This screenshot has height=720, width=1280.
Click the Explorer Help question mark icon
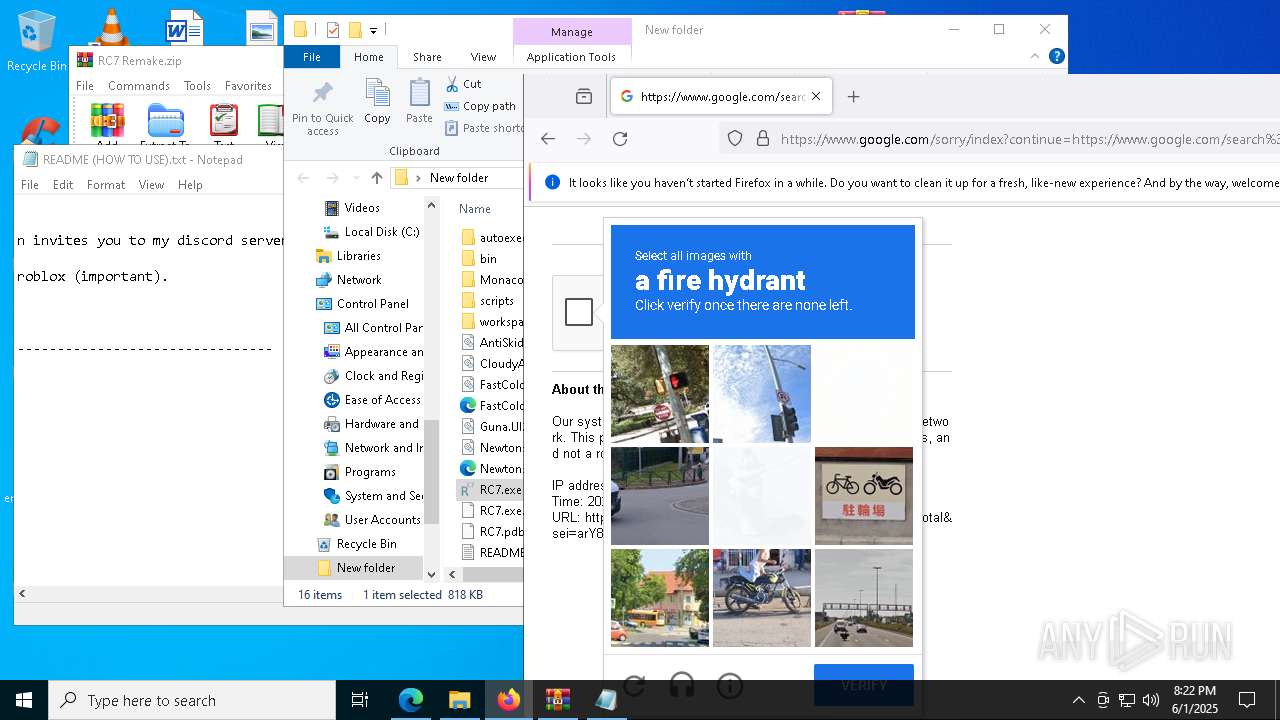(x=1056, y=56)
